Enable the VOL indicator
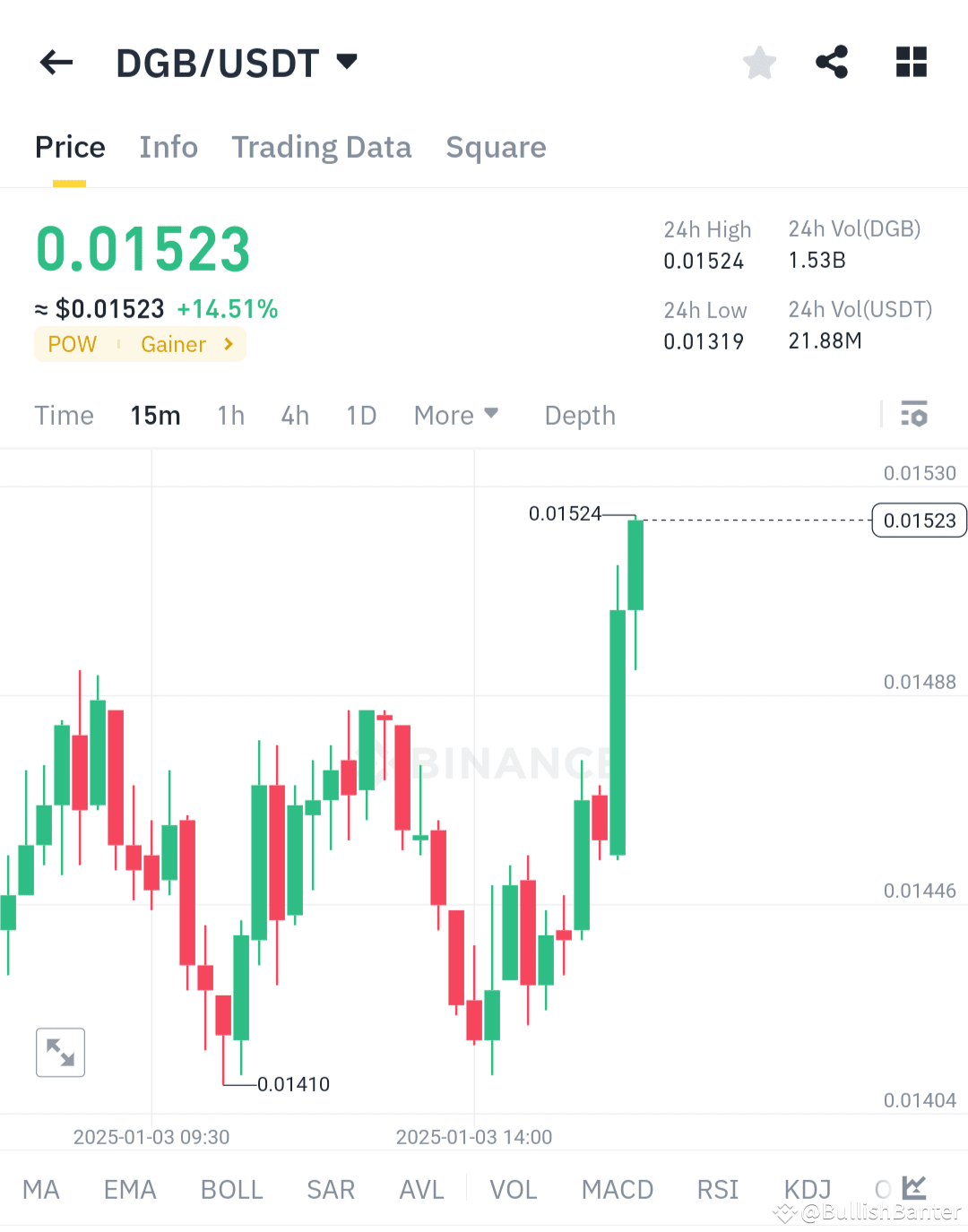Image resolution: width=968 pixels, height=1232 pixels. coord(513,1189)
